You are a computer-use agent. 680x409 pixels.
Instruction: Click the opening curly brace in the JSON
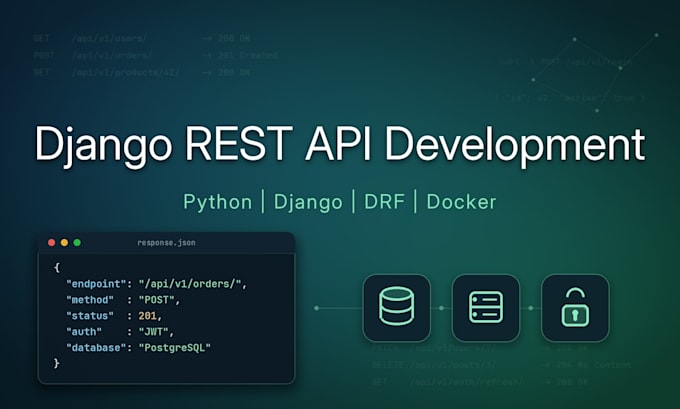click(x=57, y=268)
